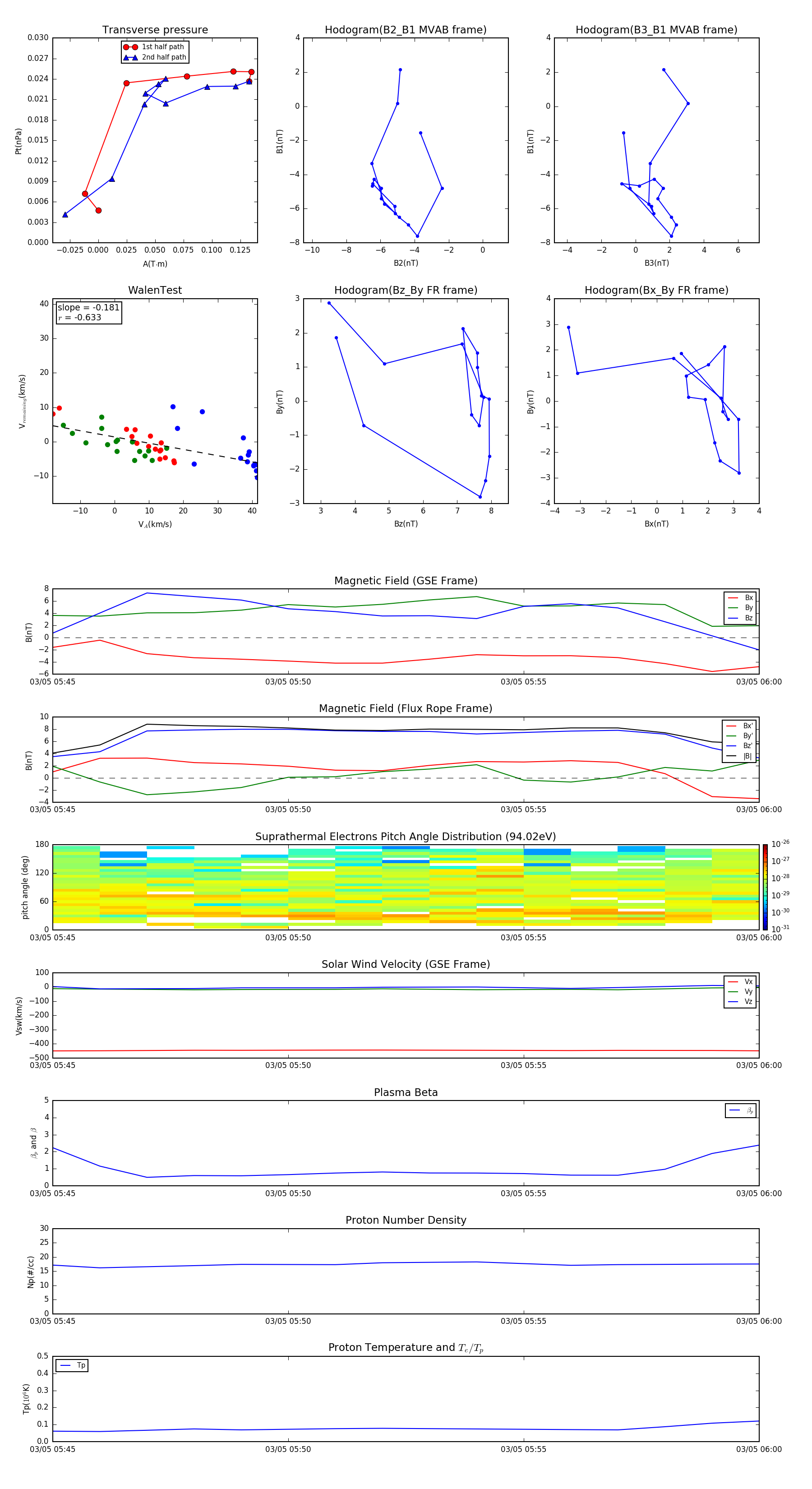Click "03/05 06:00" tick under GSE magnetic field plot
Image resolution: width=812 pixels, height=1489 pixels.
coord(759,681)
